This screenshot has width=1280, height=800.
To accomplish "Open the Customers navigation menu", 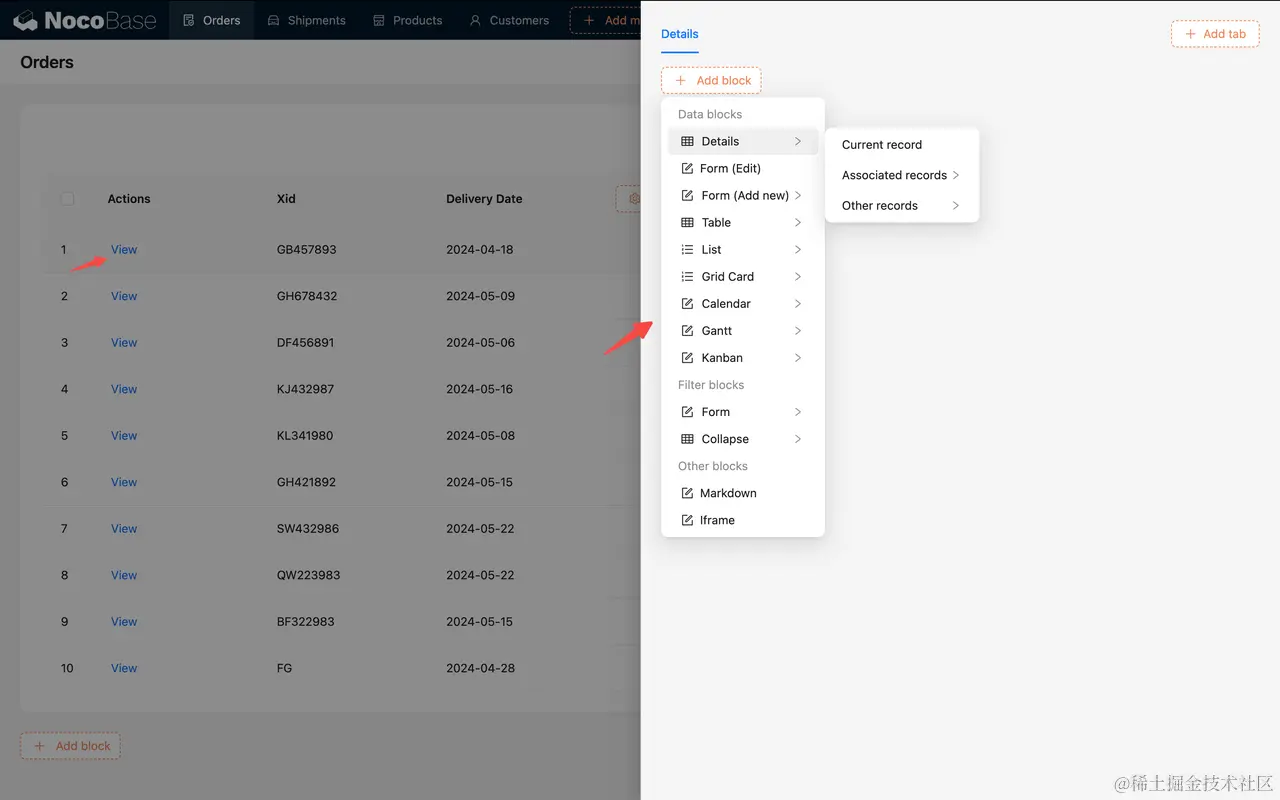I will click(x=509, y=20).
